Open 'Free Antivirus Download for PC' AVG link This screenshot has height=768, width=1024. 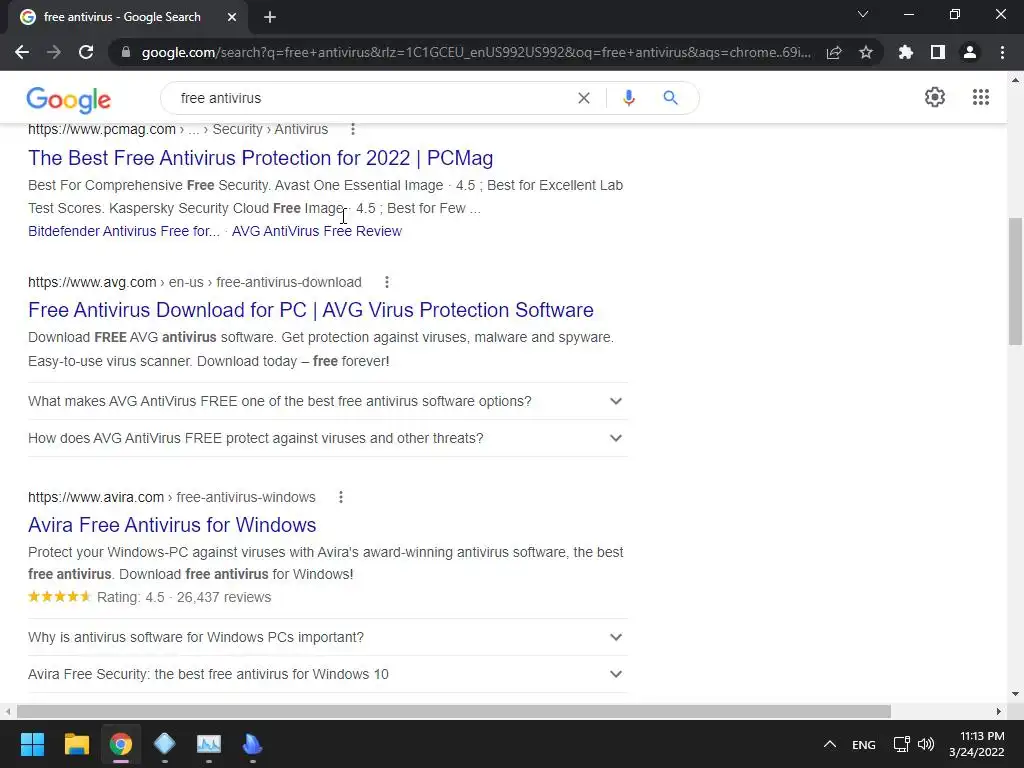coord(311,310)
